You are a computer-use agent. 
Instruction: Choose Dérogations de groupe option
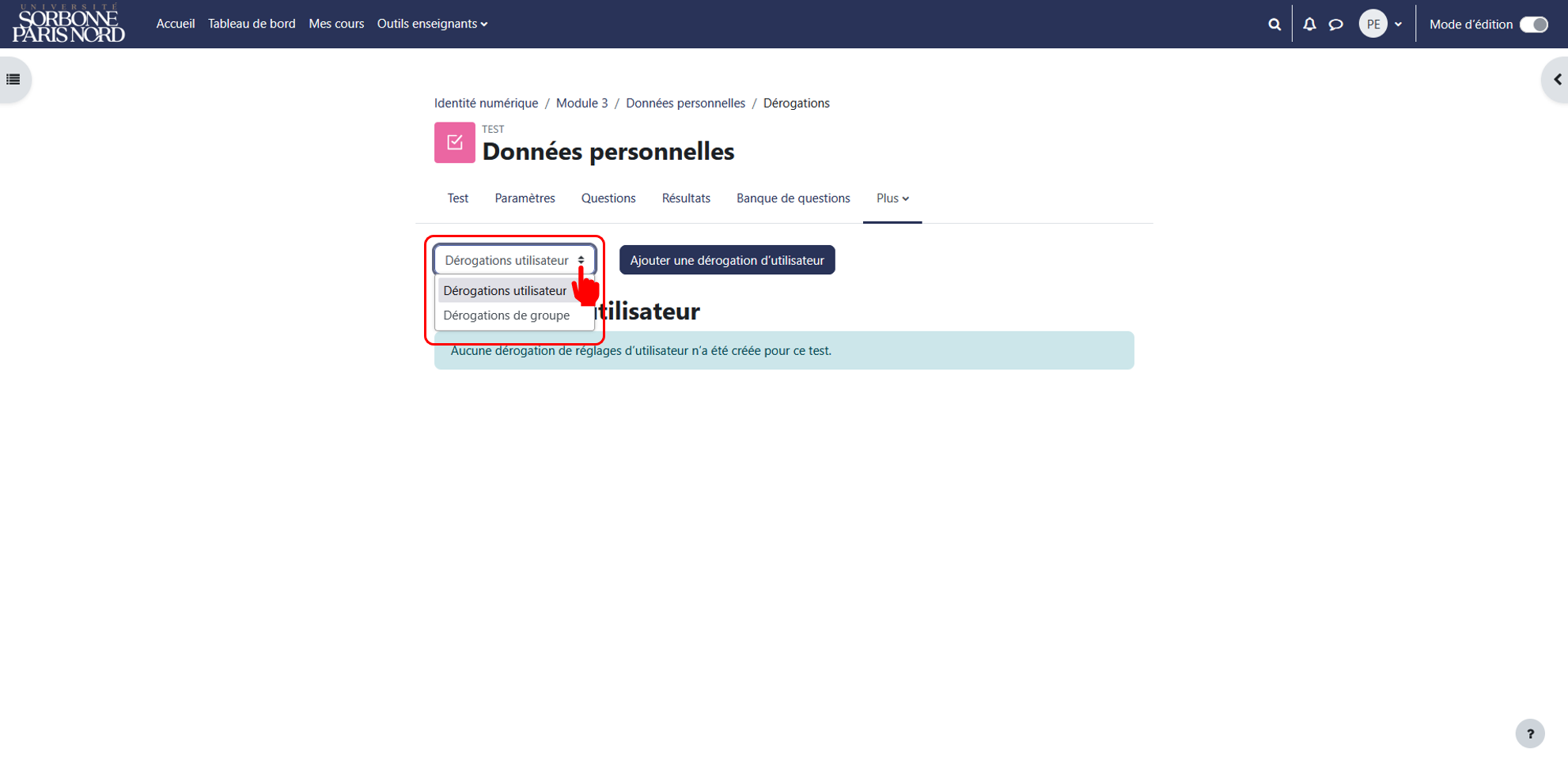click(506, 315)
